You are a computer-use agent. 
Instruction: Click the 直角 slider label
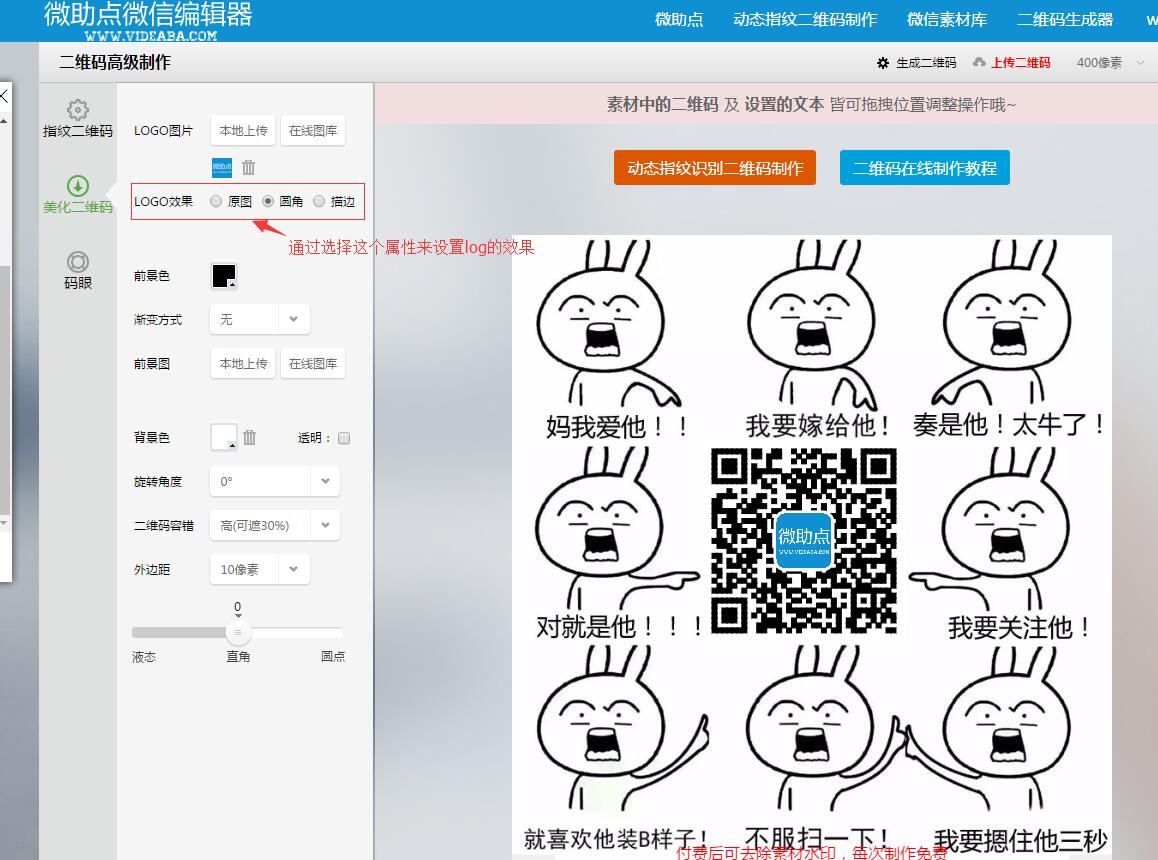click(238, 656)
